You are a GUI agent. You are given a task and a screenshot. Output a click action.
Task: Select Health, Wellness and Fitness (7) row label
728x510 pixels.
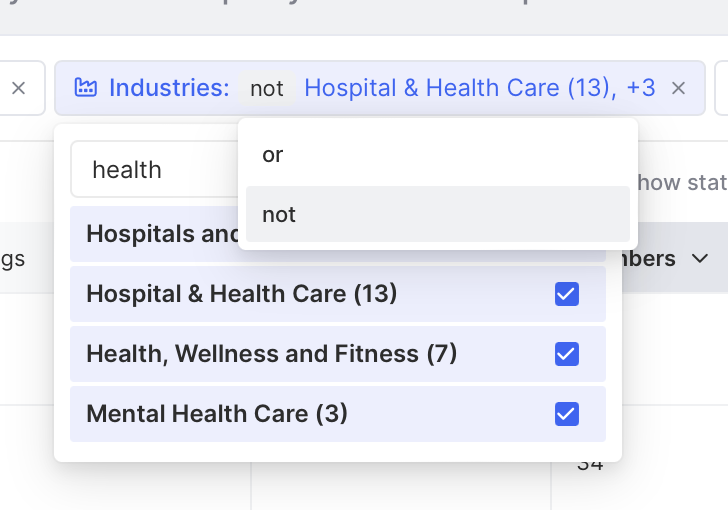(x=272, y=354)
